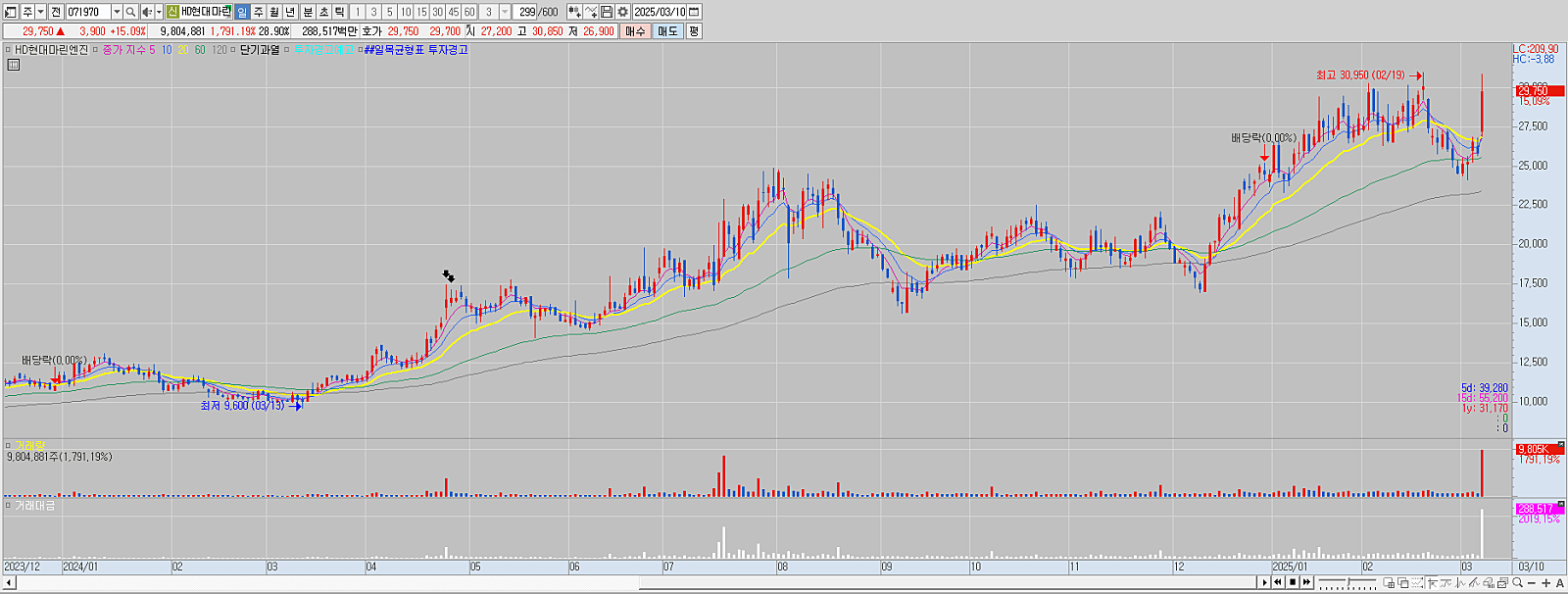This screenshot has height=594, width=1568.
Task: Select the 년 yearly chart period
Action: (x=290, y=12)
